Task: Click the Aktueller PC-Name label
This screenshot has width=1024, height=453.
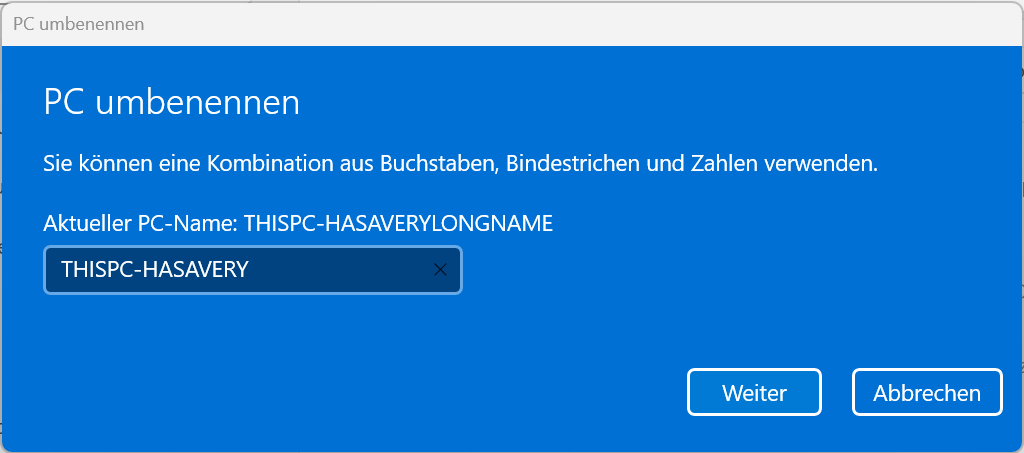Action: point(140,224)
